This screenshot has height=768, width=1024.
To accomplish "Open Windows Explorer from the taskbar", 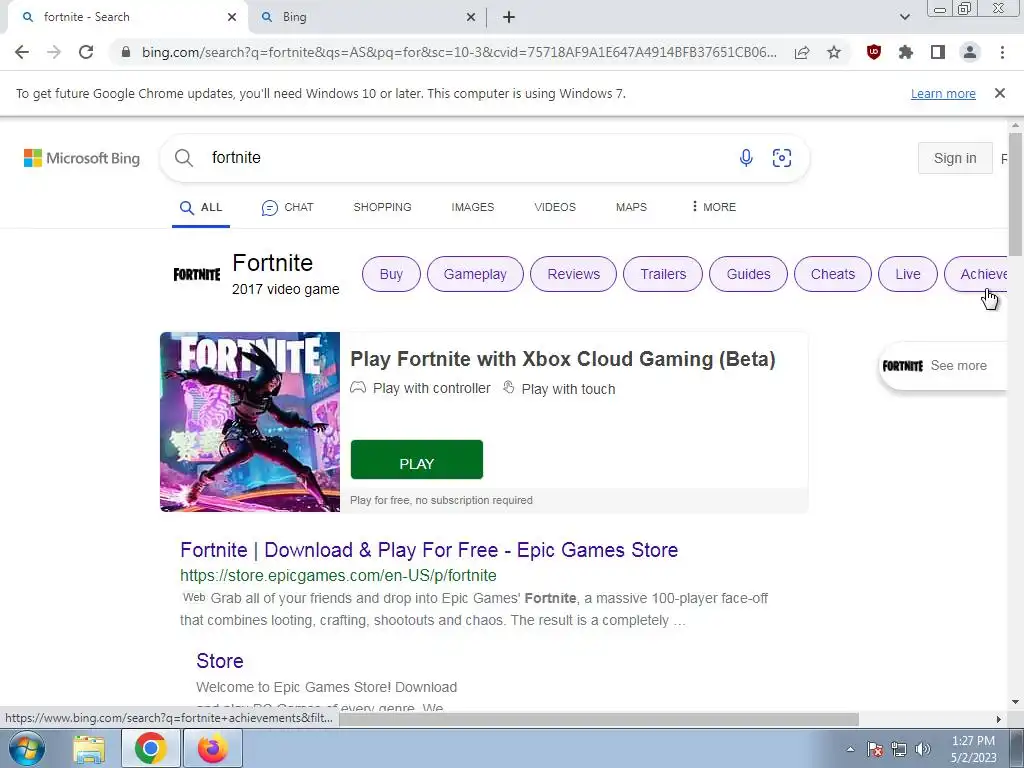I will tap(89, 748).
